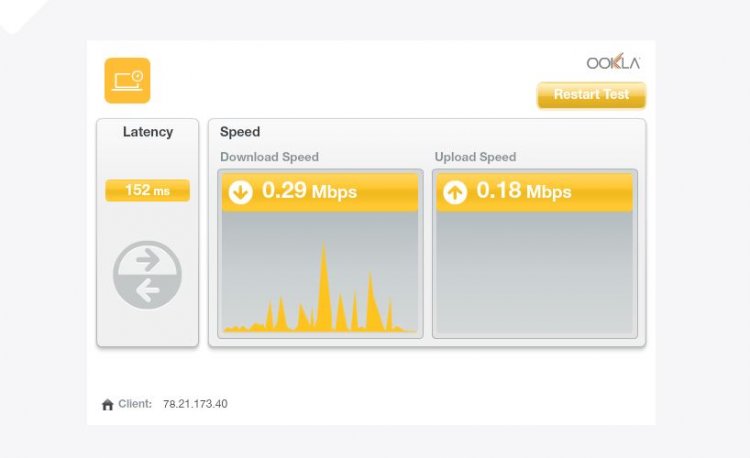This screenshot has width=750, height=458.
Task: Click the download speed graph
Action: 320,272
